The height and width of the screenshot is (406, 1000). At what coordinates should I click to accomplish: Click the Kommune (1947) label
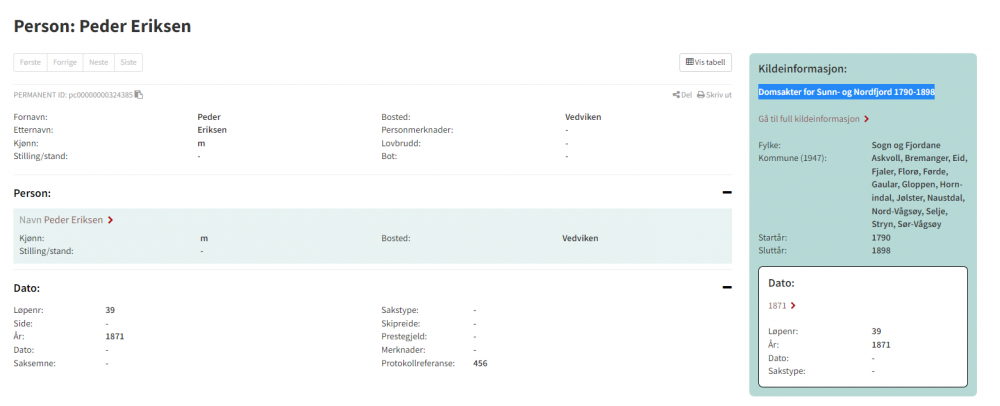[x=792, y=158]
